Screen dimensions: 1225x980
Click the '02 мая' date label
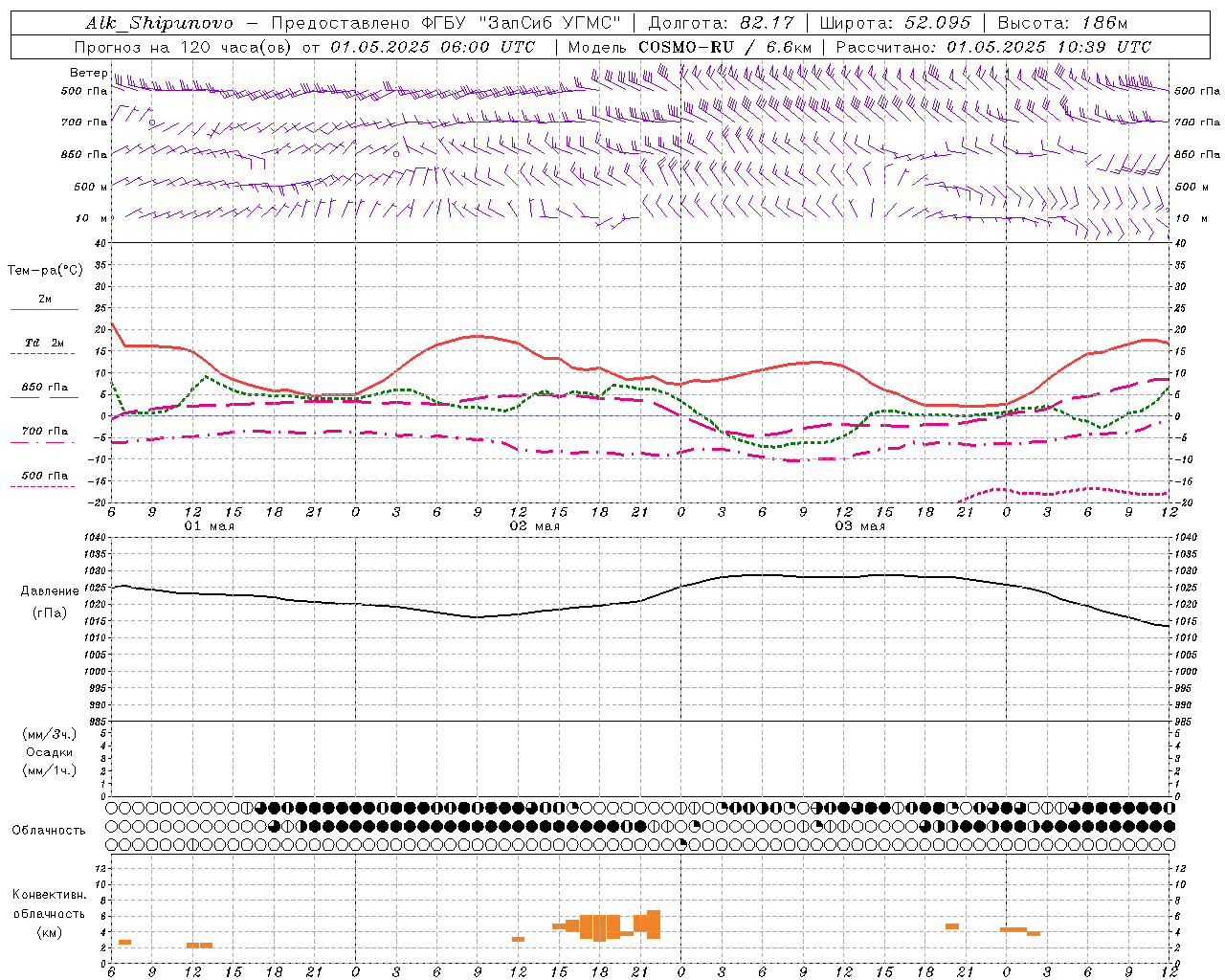click(x=534, y=526)
